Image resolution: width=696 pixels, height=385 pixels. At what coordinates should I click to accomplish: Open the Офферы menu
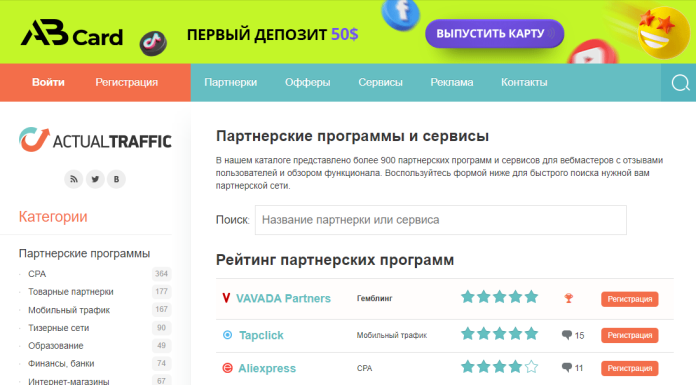pos(308,82)
